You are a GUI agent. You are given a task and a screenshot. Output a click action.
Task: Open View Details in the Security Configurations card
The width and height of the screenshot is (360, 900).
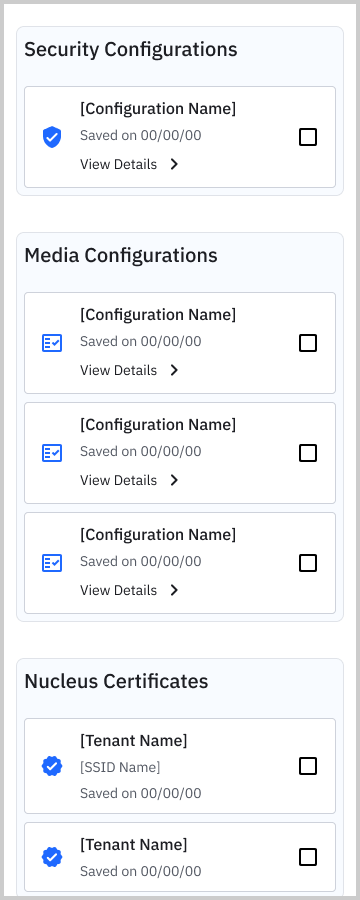(118, 164)
